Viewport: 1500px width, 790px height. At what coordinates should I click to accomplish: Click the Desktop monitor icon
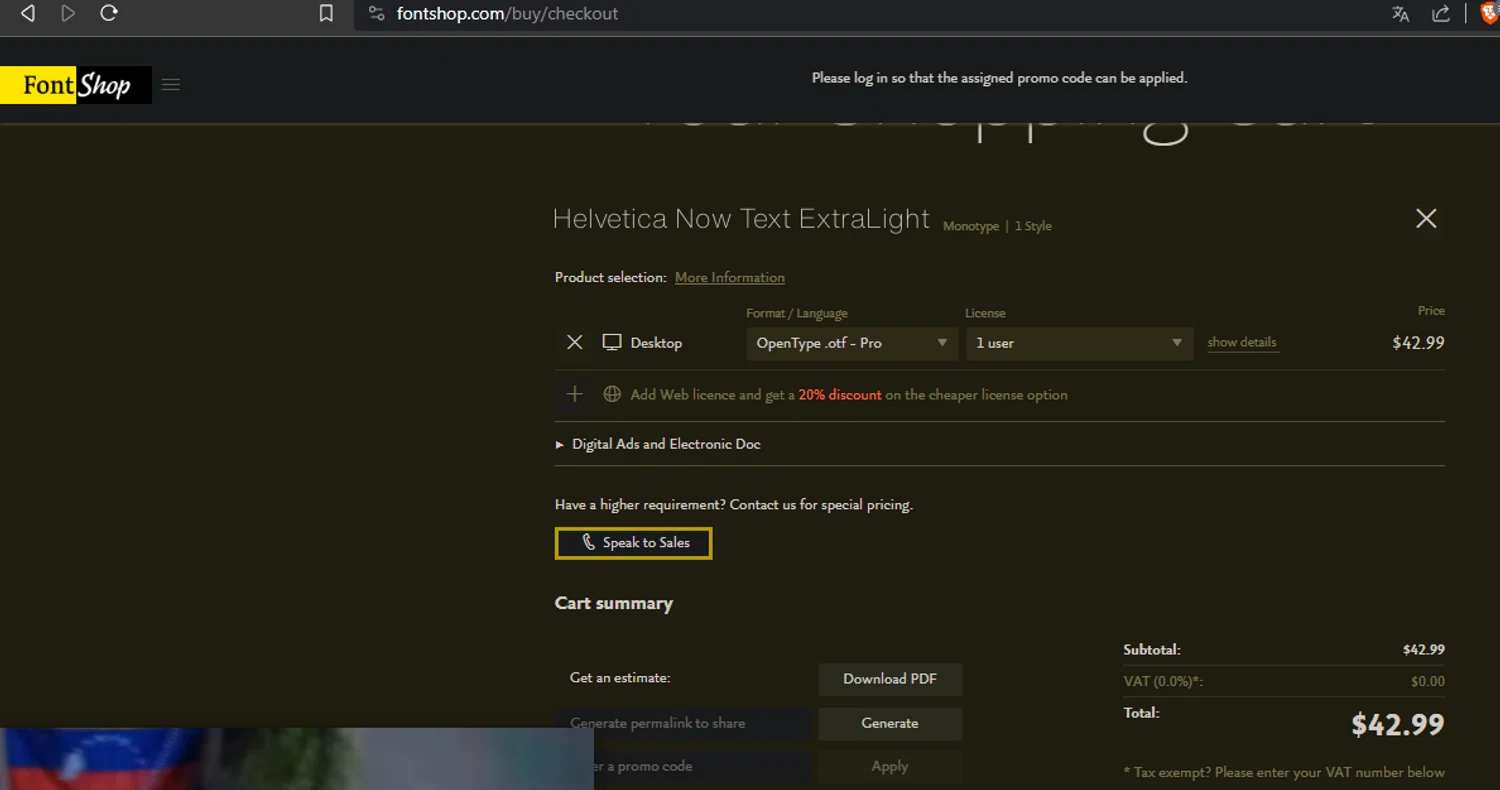(x=612, y=342)
